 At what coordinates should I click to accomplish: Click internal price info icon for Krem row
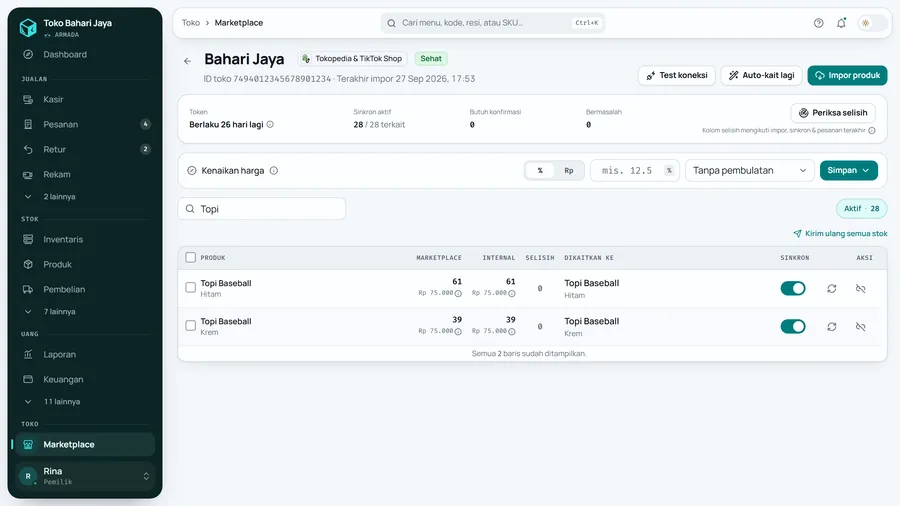point(511,332)
